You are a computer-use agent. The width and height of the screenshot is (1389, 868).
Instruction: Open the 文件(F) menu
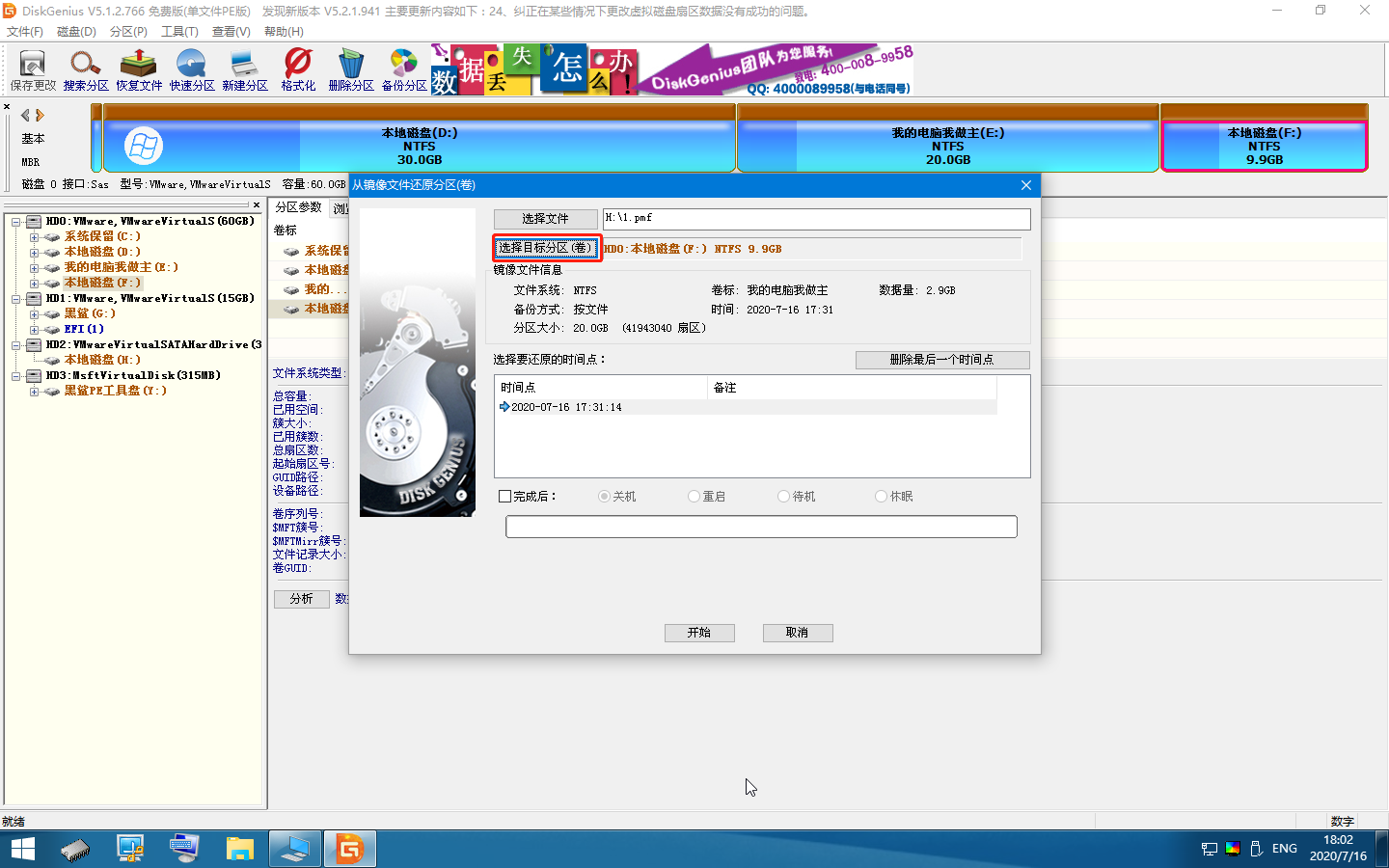(25, 32)
